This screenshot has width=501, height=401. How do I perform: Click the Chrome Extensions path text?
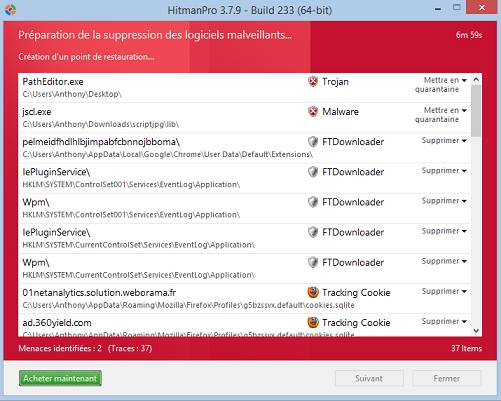(168, 154)
